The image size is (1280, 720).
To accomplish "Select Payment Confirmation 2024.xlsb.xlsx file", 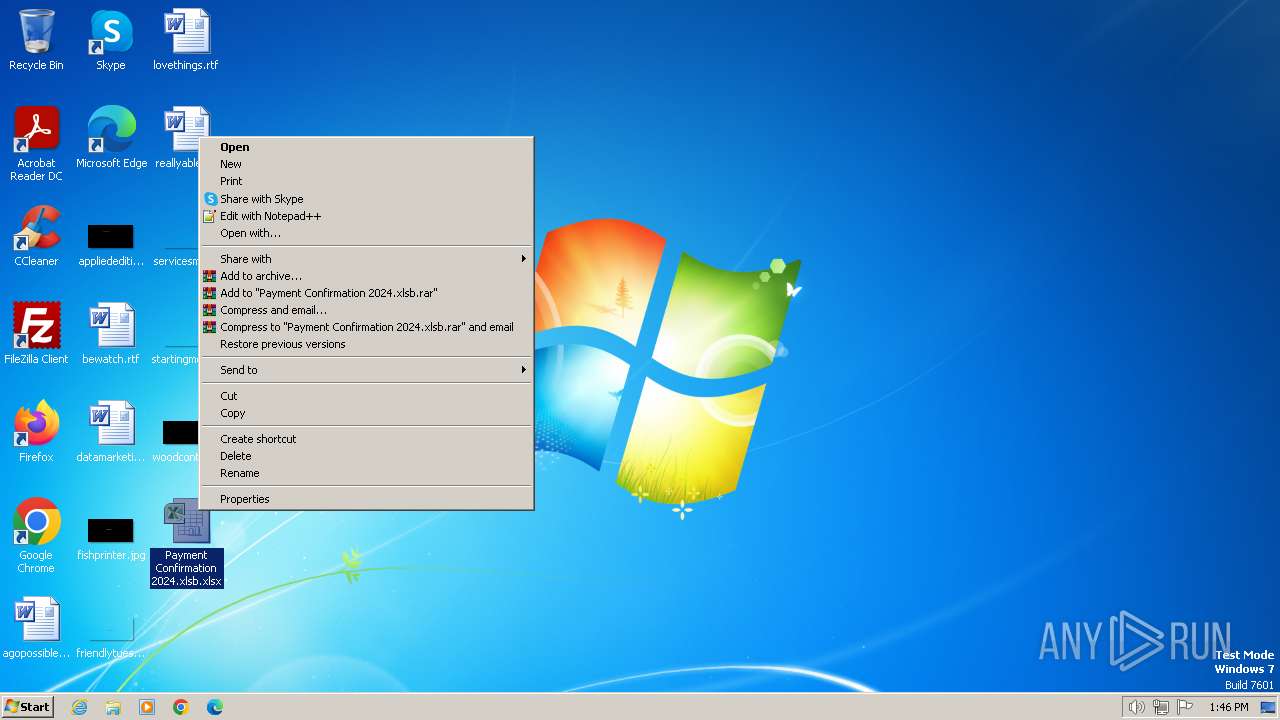I will 186,542.
